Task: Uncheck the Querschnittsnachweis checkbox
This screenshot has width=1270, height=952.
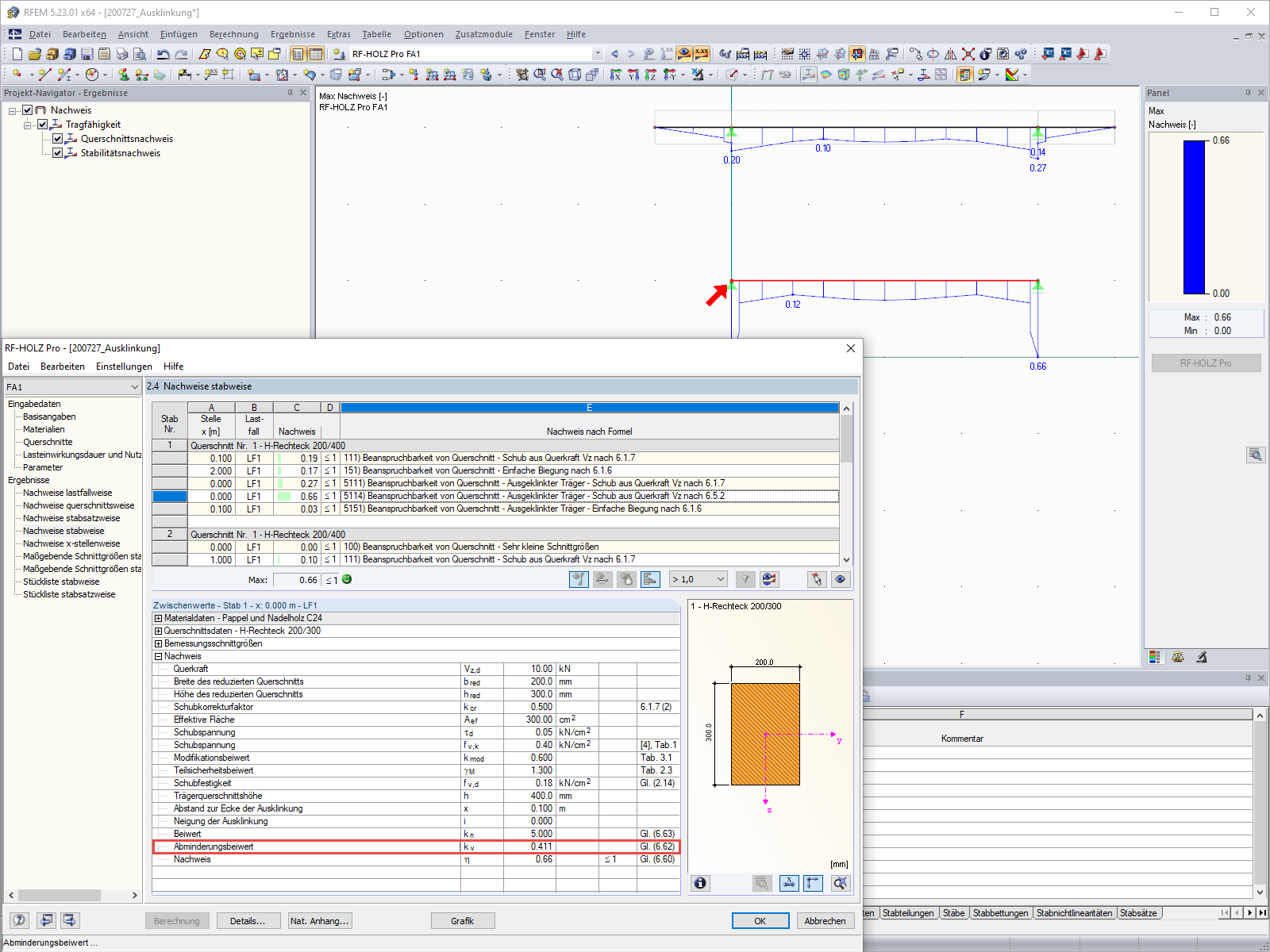Action: (58, 139)
